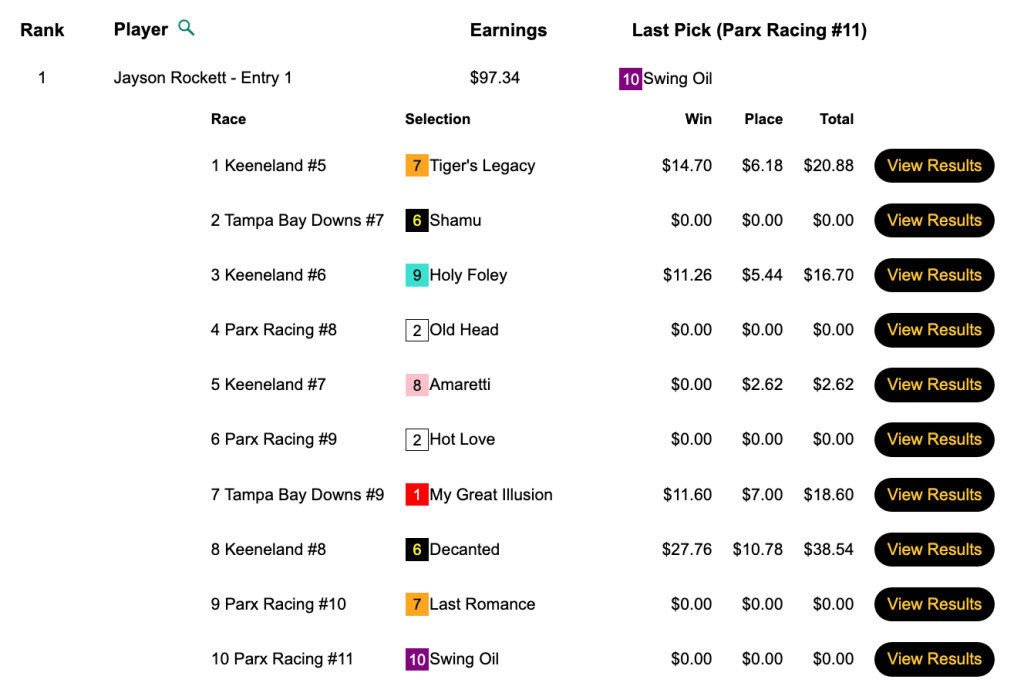Click Jayson Rockett - Entry 1 player name

(203, 78)
